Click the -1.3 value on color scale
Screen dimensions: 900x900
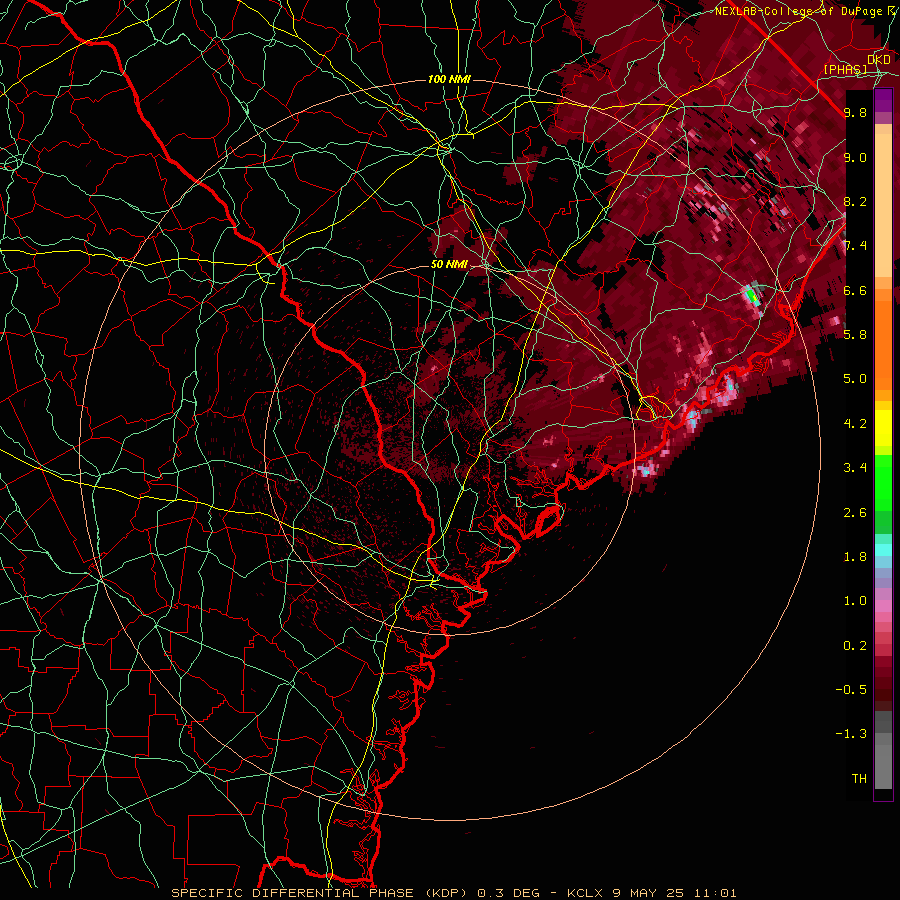(851, 734)
